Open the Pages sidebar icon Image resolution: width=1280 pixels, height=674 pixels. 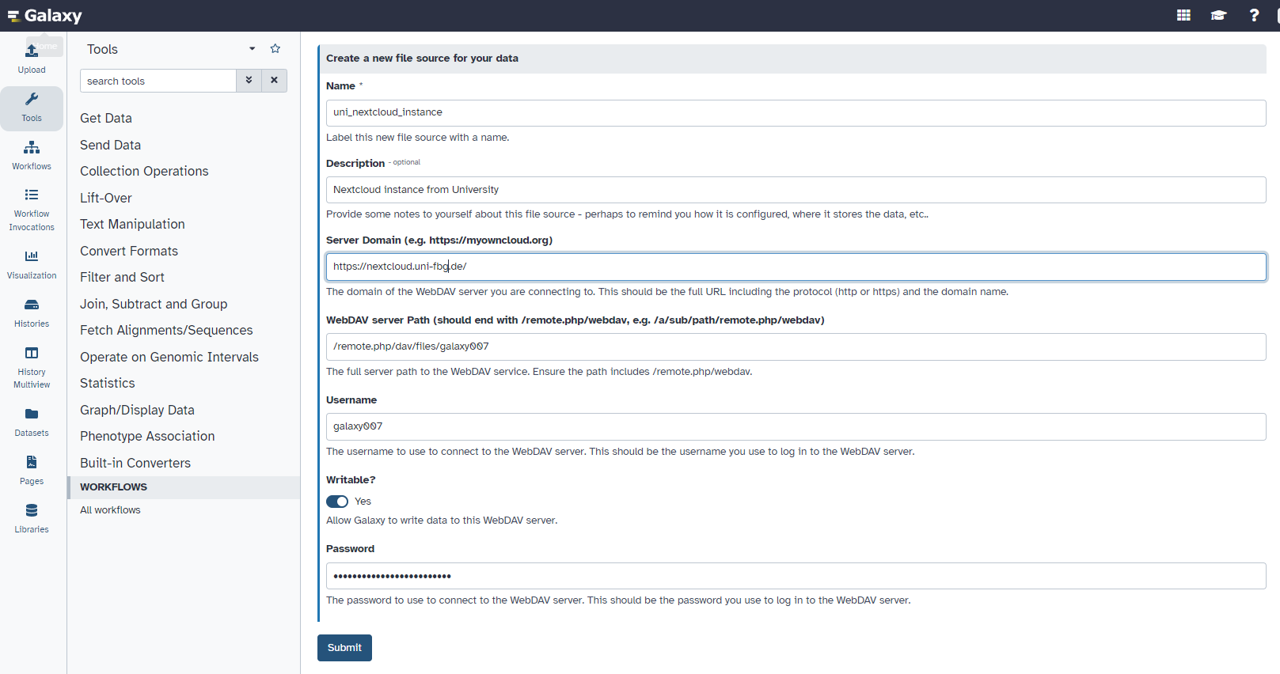[x=31, y=466]
